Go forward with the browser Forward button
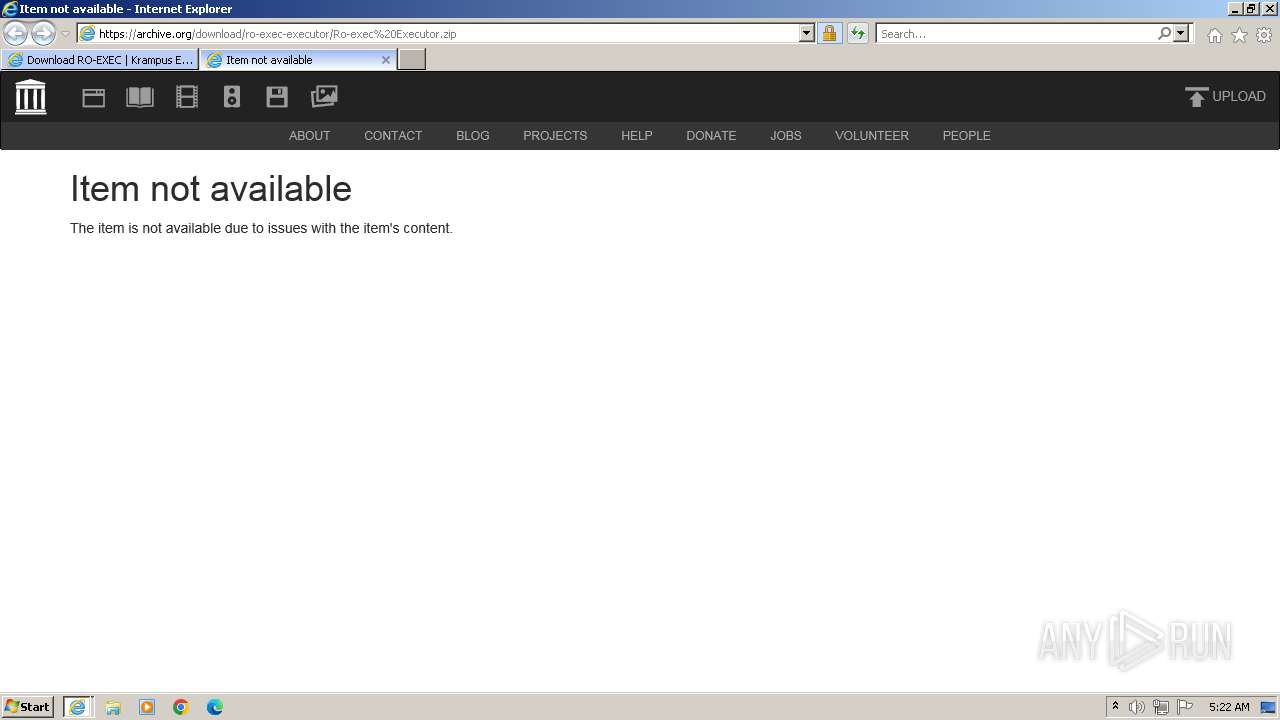This screenshot has height=720, width=1280. pyautogui.click(x=43, y=33)
